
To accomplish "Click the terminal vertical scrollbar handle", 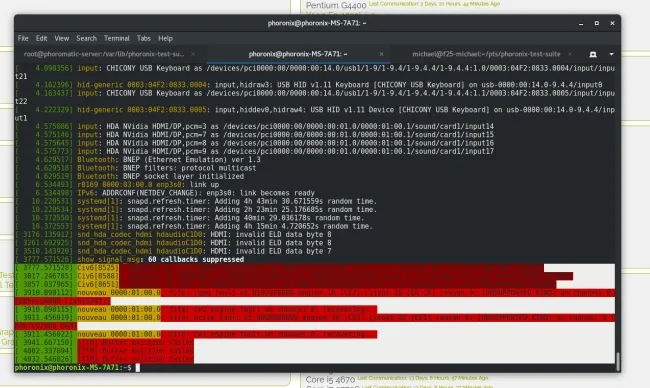I will point(618,361).
